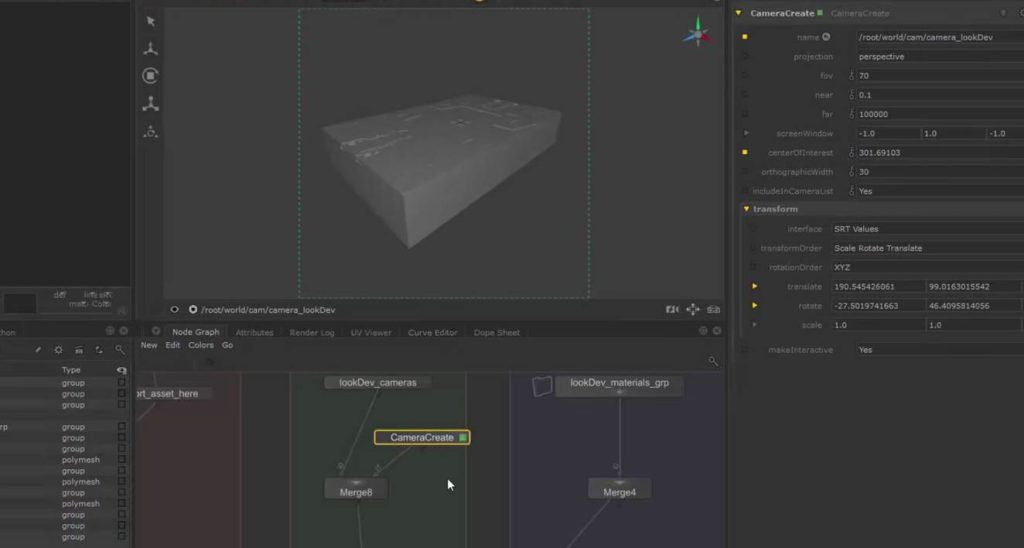Click the viewer orientation axis gizmo
This screenshot has width=1024, height=548.
[697, 33]
